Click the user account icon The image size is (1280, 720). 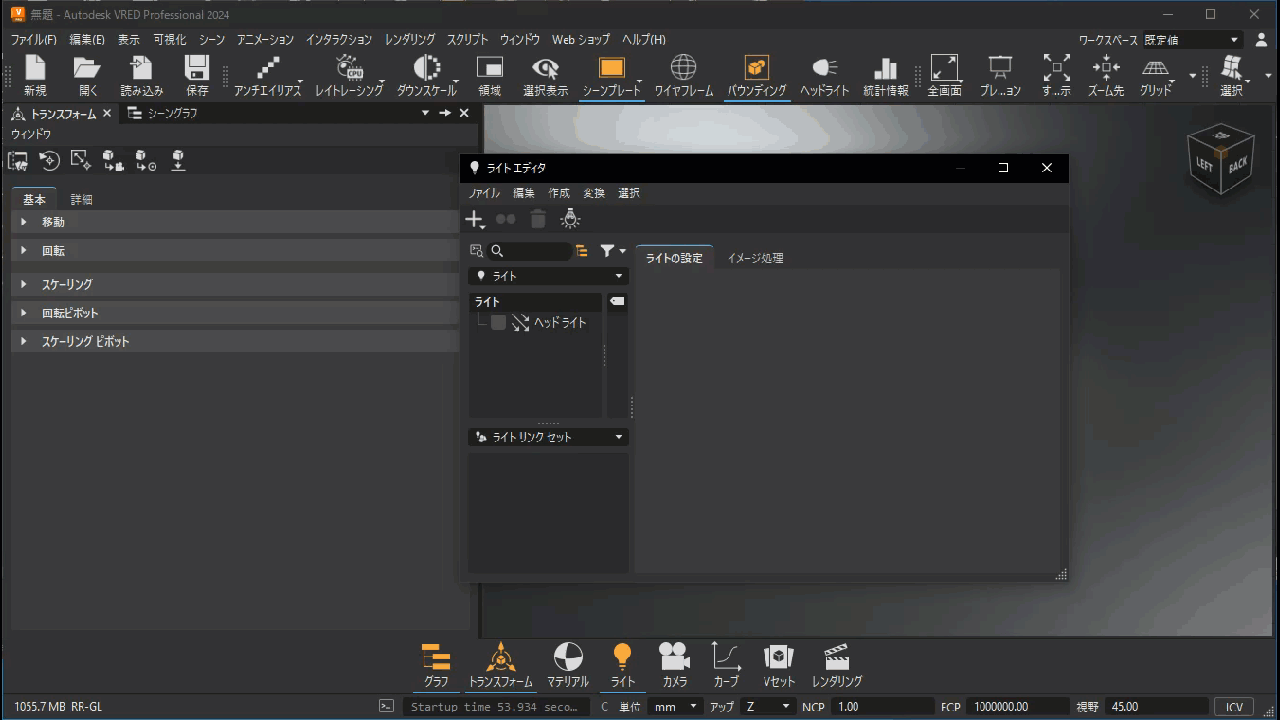1263,40
